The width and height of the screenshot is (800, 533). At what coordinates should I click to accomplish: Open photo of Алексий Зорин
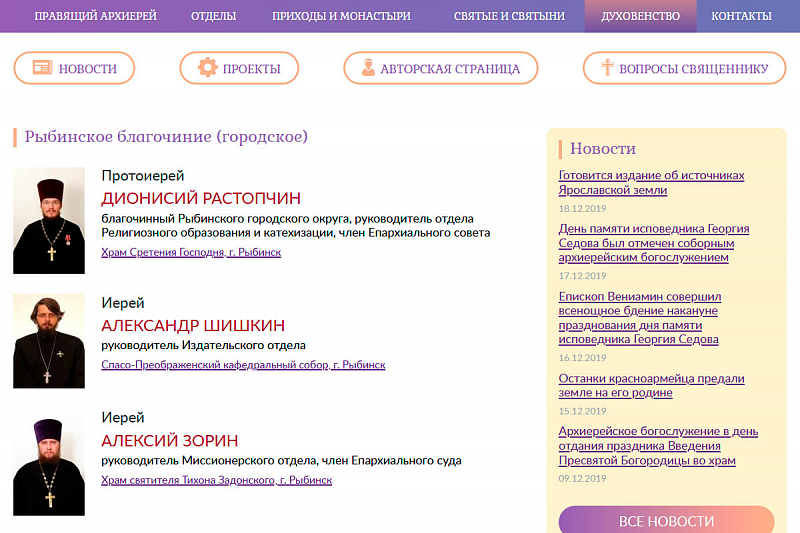pyautogui.click(x=49, y=462)
